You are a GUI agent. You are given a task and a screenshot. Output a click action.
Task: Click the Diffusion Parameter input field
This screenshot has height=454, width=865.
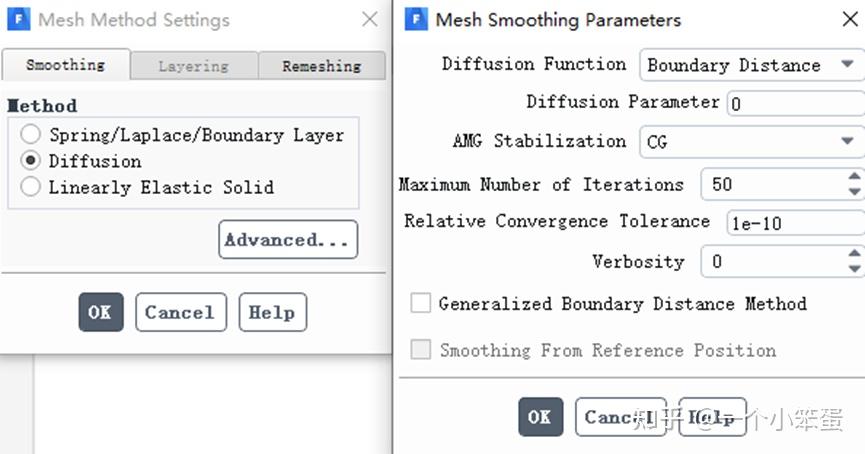pos(795,103)
